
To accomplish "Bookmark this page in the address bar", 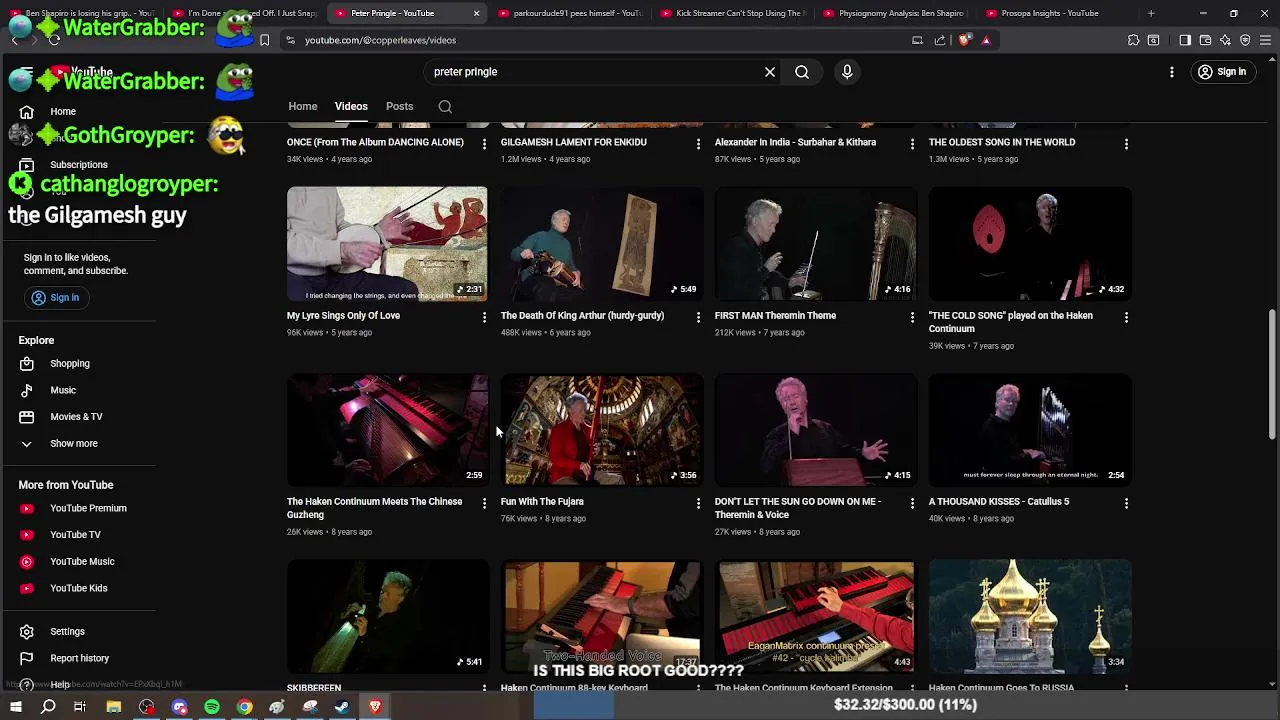I will coord(264,40).
